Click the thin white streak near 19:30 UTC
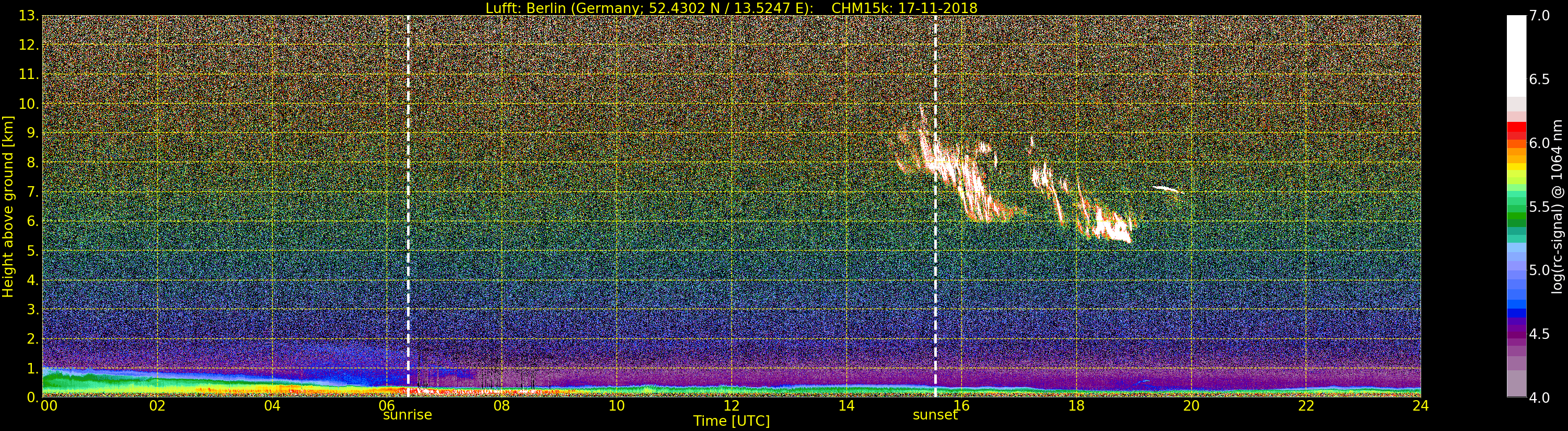This screenshot has height=431, width=1568. point(1164,188)
